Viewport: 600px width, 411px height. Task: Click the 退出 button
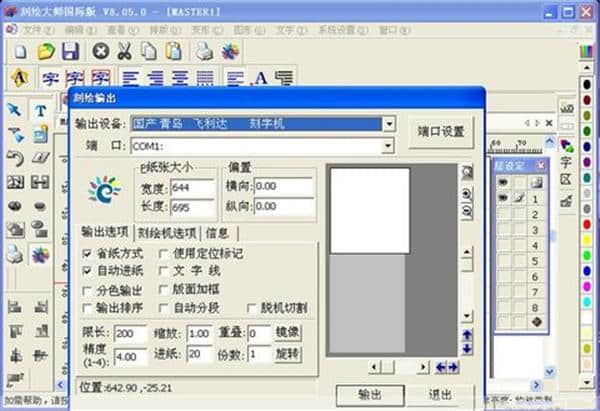tap(440, 395)
